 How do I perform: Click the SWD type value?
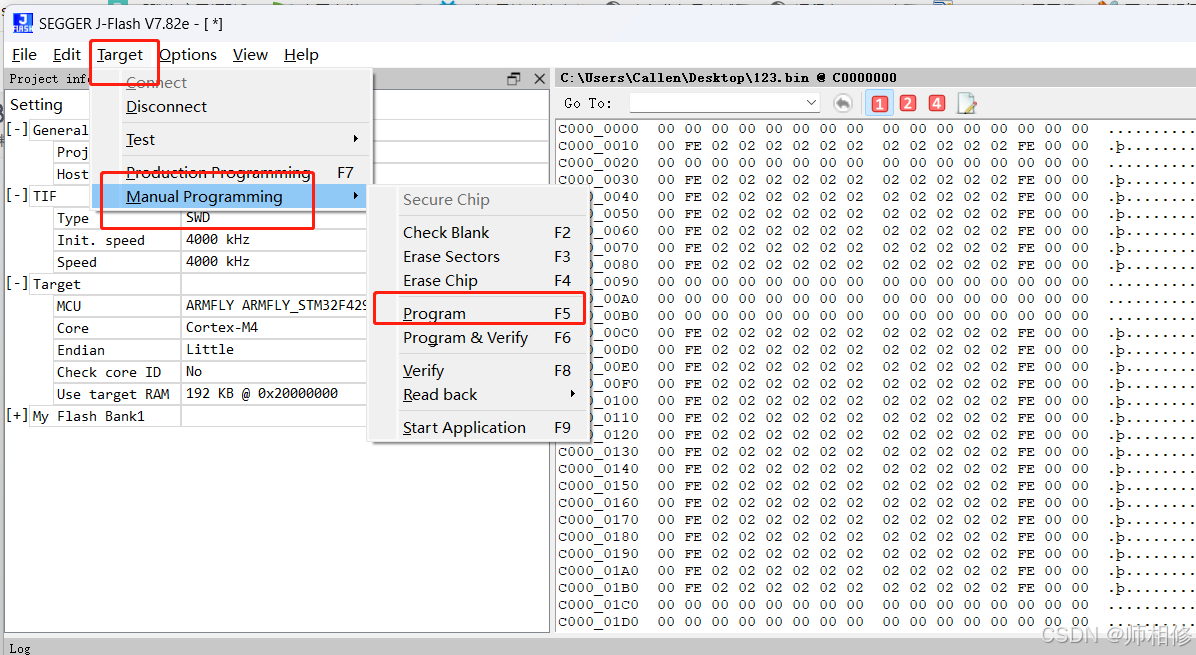(x=198, y=218)
